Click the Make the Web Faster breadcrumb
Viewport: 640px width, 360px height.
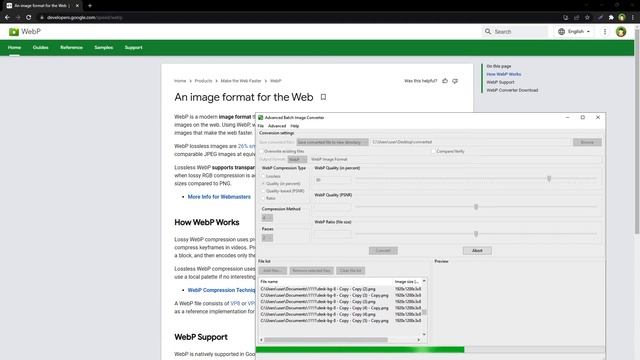[241, 81]
